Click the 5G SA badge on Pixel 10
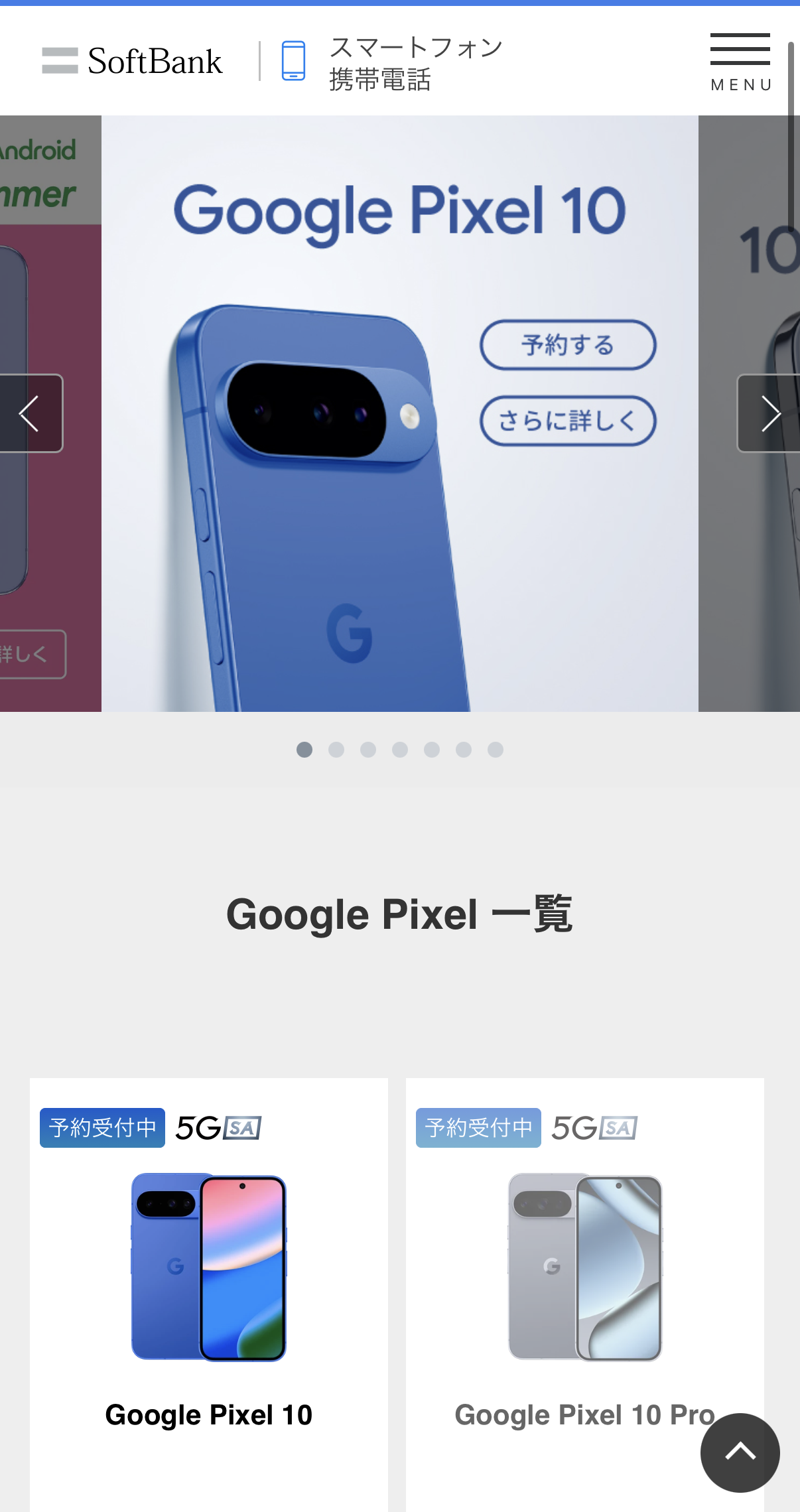 (x=218, y=1128)
